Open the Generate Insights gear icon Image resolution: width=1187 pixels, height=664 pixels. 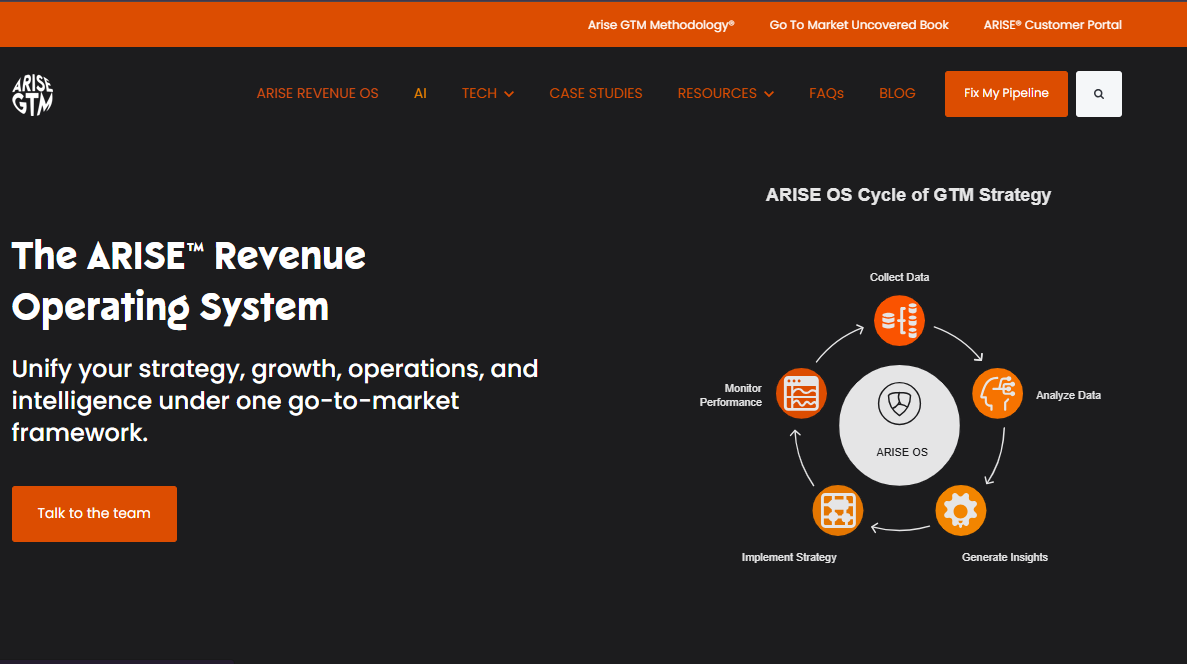(x=960, y=510)
